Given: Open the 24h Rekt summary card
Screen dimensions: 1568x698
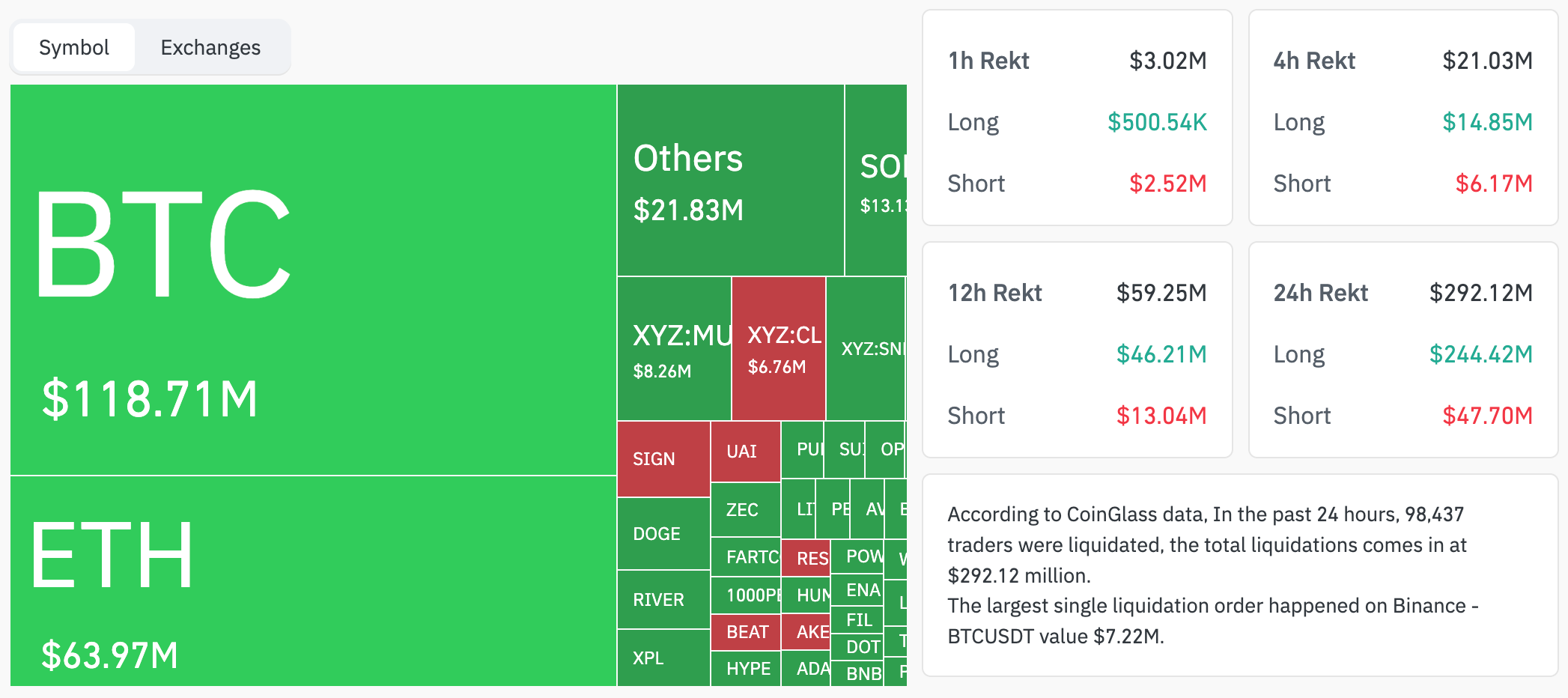Looking at the screenshot, I should pyautogui.click(x=1403, y=350).
